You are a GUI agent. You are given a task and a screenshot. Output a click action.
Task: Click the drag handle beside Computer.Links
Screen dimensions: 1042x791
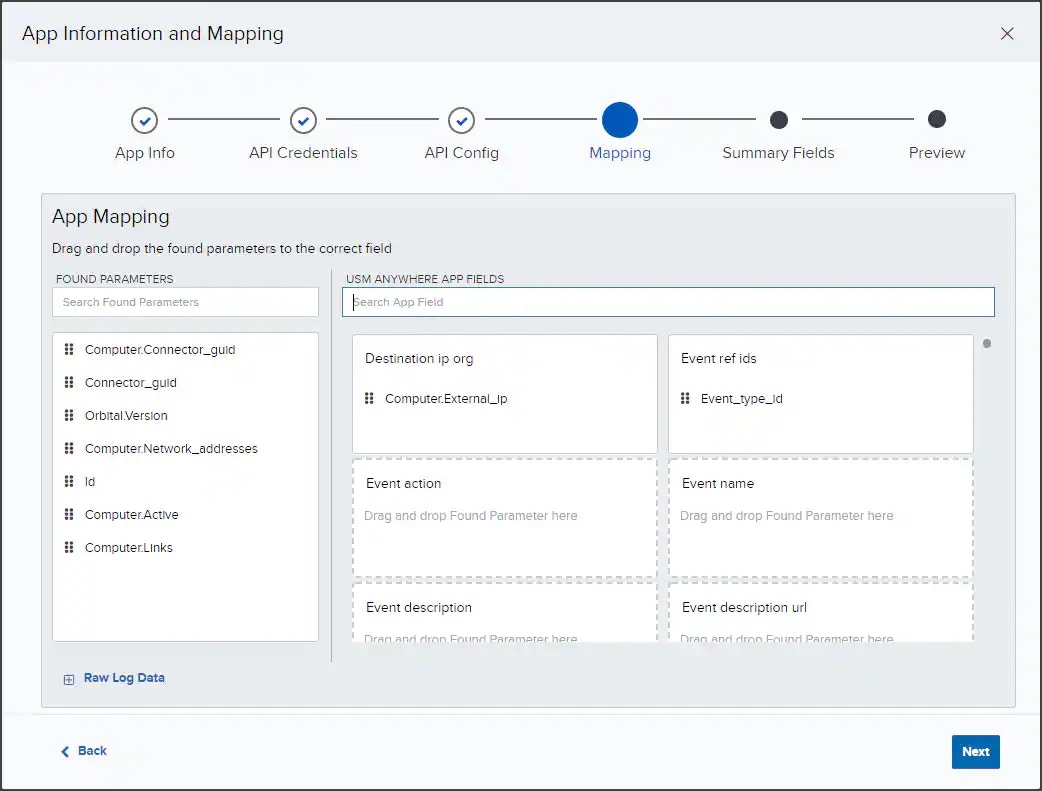(x=69, y=548)
